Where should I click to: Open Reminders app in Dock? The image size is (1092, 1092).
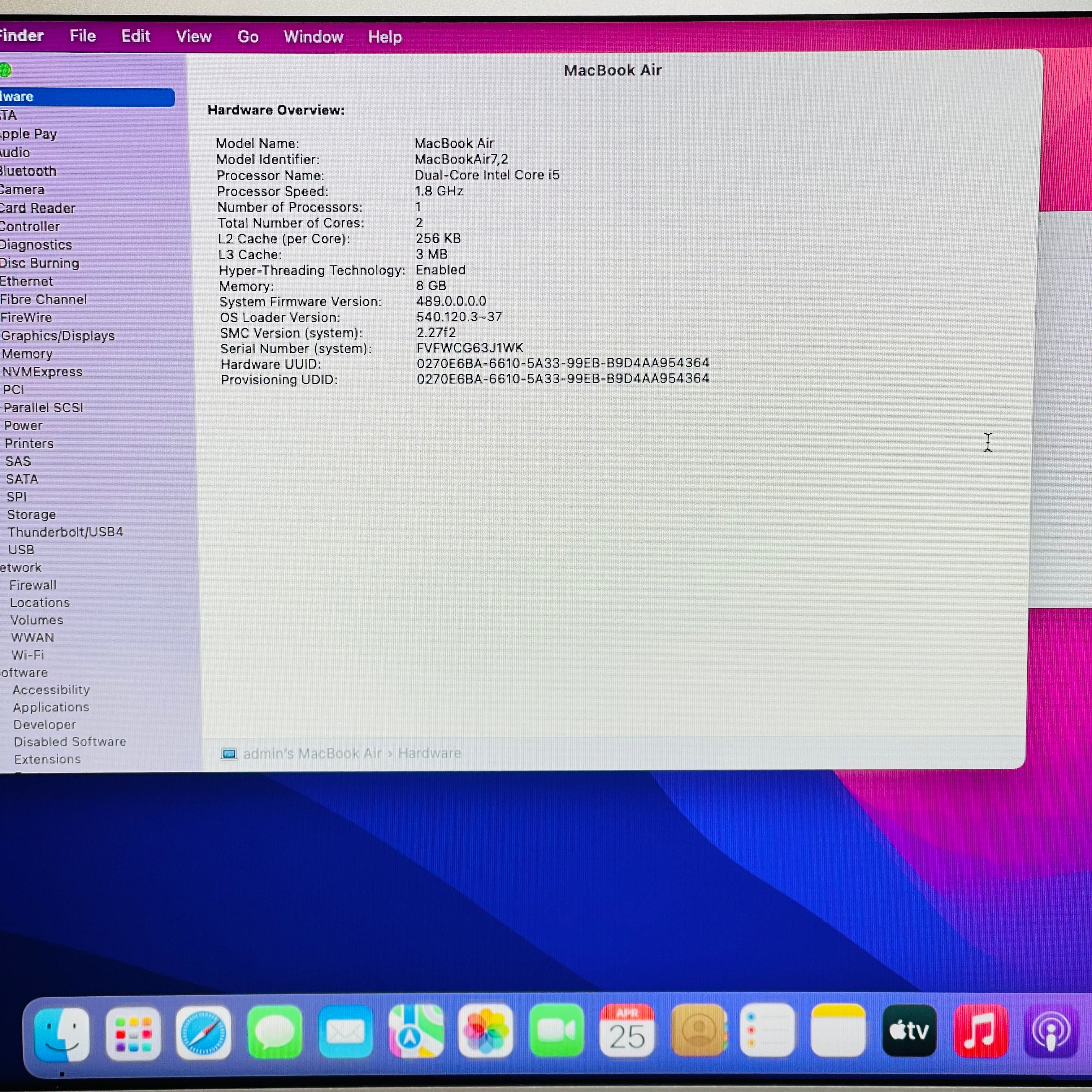click(x=768, y=1030)
